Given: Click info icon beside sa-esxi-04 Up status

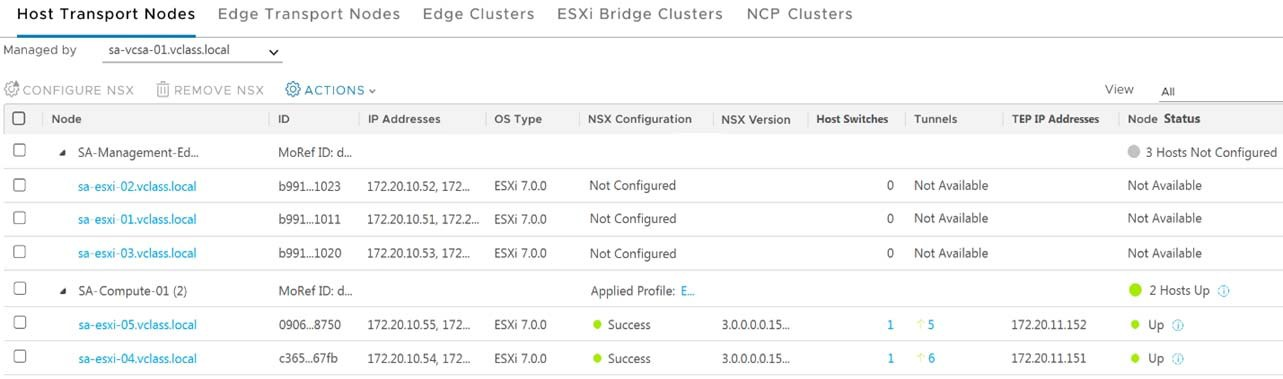Looking at the screenshot, I should click(x=1177, y=359).
